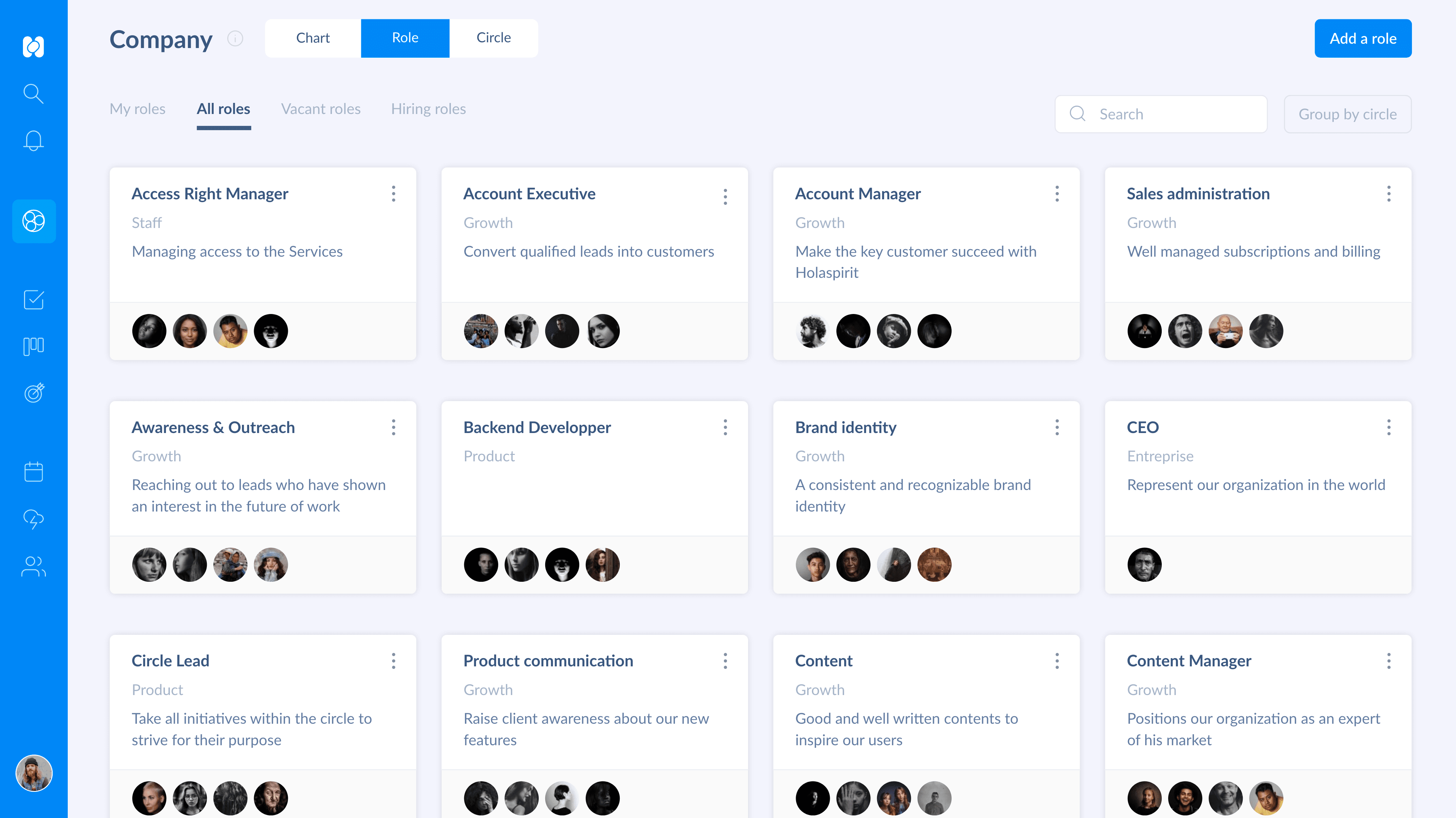This screenshot has height=818, width=1456.
Task: Open the Circle Lead role title
Action: [170, 661]
